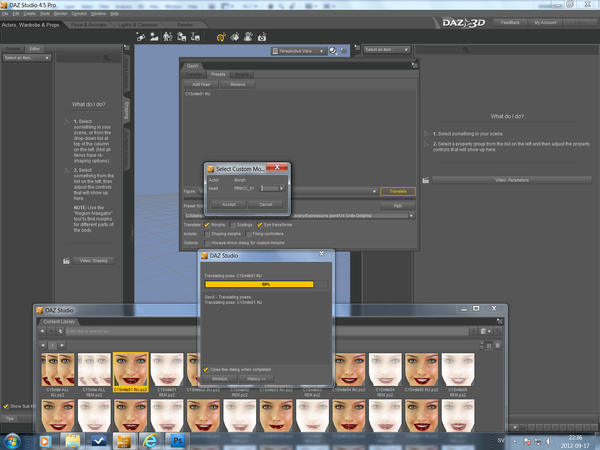
Task: Open the Create menu
Action: pos(29,14)
